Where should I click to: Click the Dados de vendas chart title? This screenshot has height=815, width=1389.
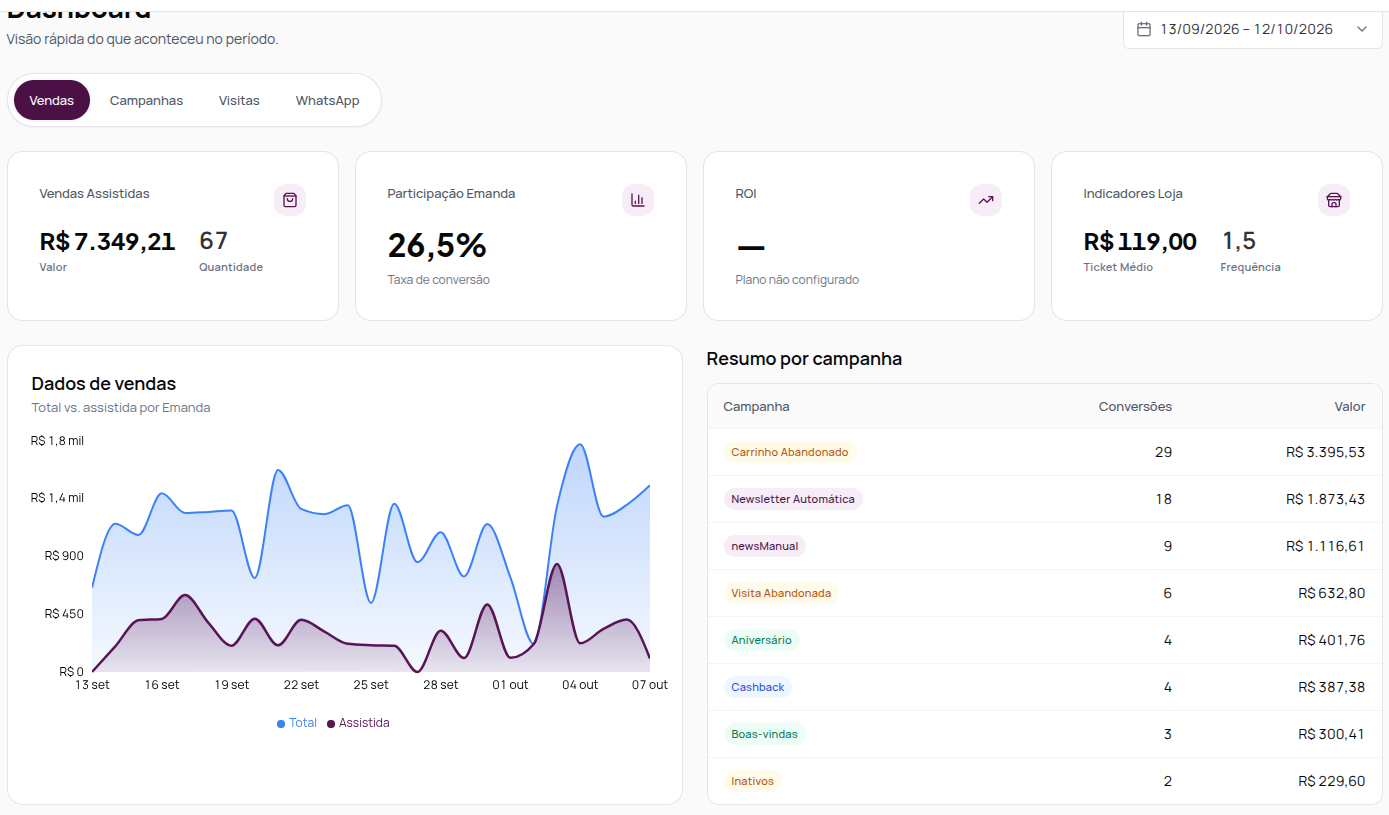(104, 383)
